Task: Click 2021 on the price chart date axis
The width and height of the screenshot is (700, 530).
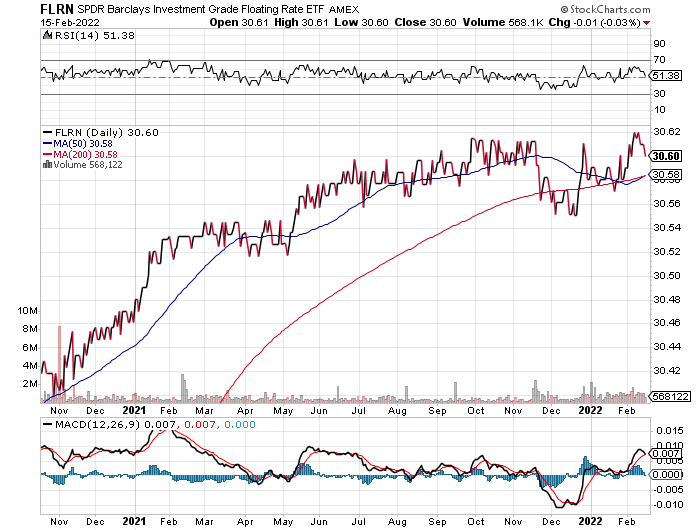Action: pos(134,410)
